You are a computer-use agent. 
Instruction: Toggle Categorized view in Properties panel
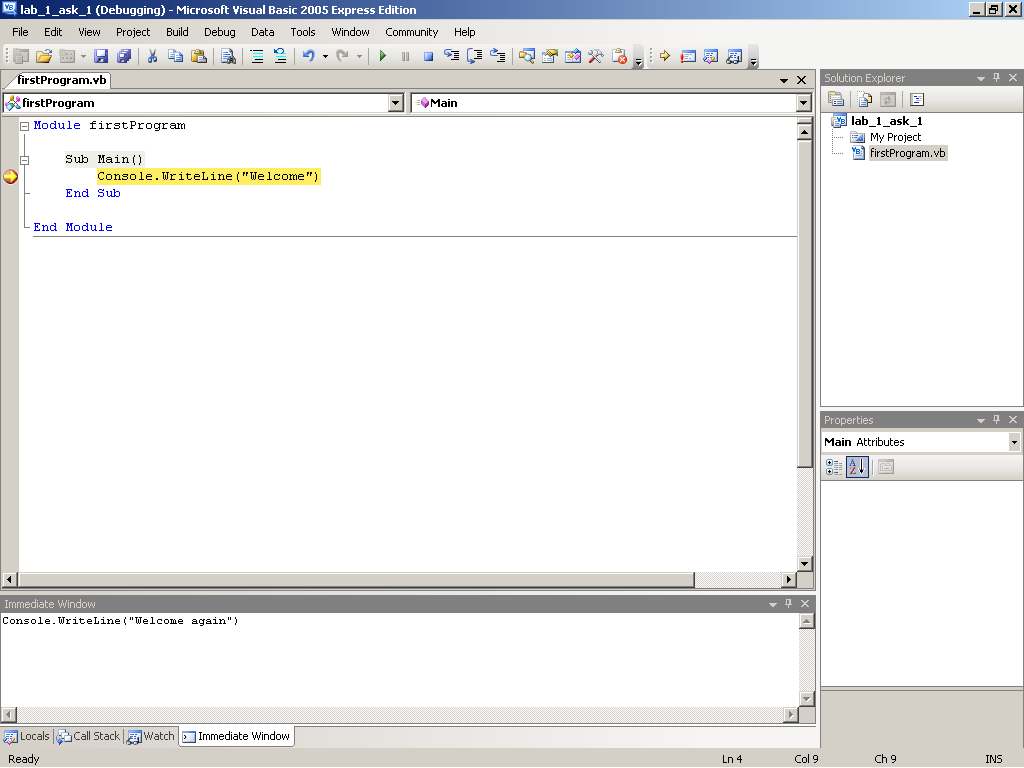click(x=834, y=467)
